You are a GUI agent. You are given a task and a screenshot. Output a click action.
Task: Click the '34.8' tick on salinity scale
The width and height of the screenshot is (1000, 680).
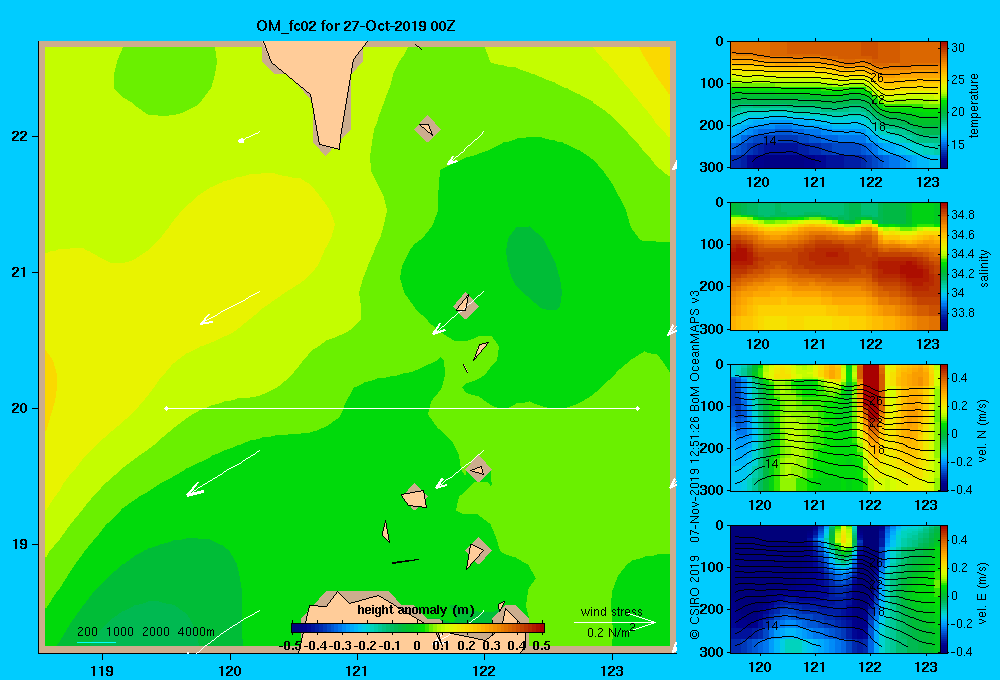pyautogui.click(x=963, y=214)
